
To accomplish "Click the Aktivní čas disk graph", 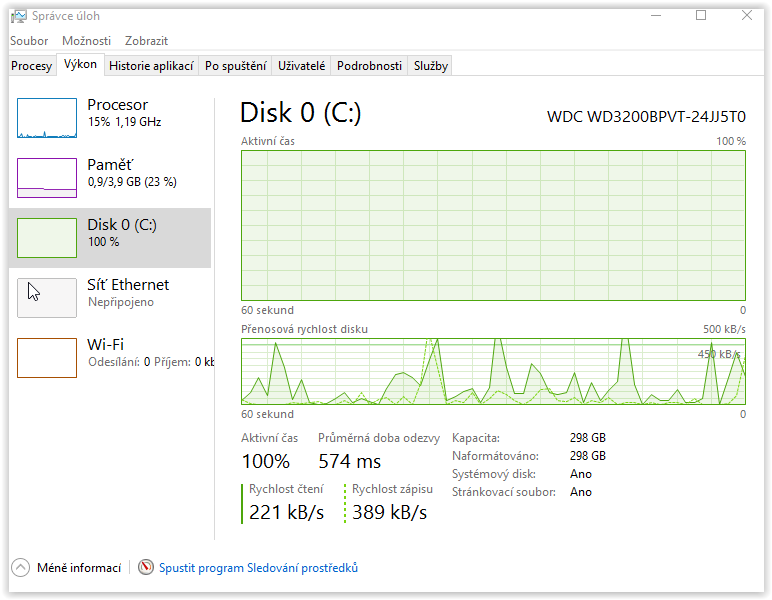I will (493, 224).
